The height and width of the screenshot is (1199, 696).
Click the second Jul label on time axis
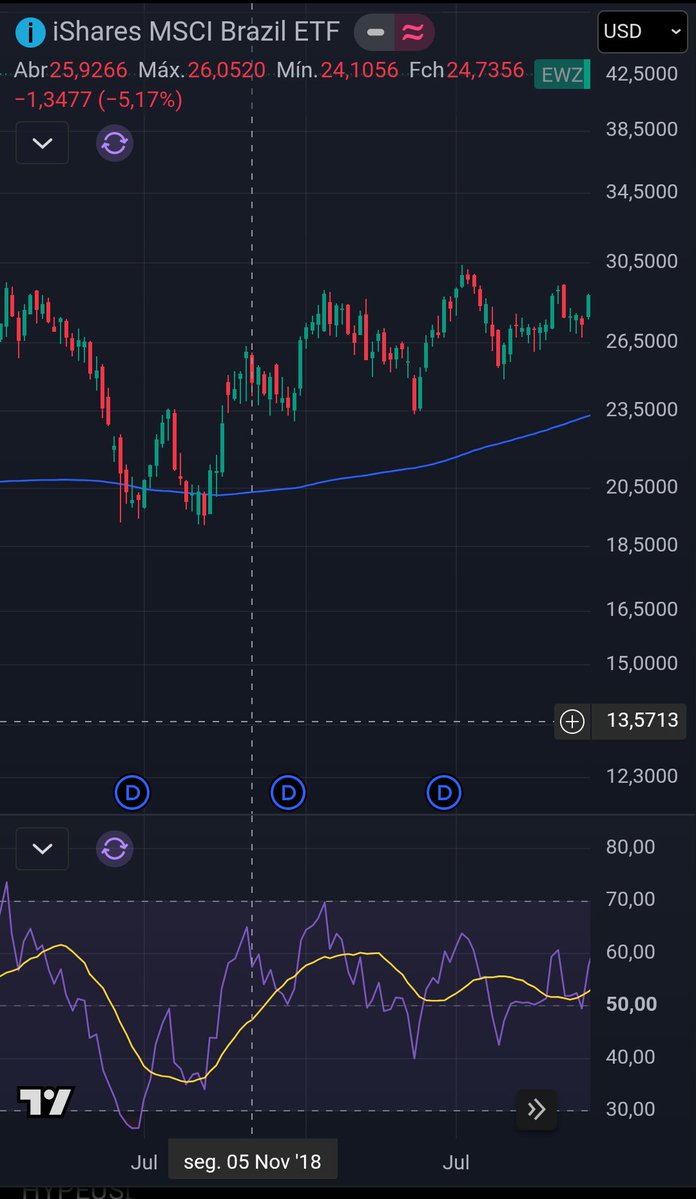tap(456, 1162)
